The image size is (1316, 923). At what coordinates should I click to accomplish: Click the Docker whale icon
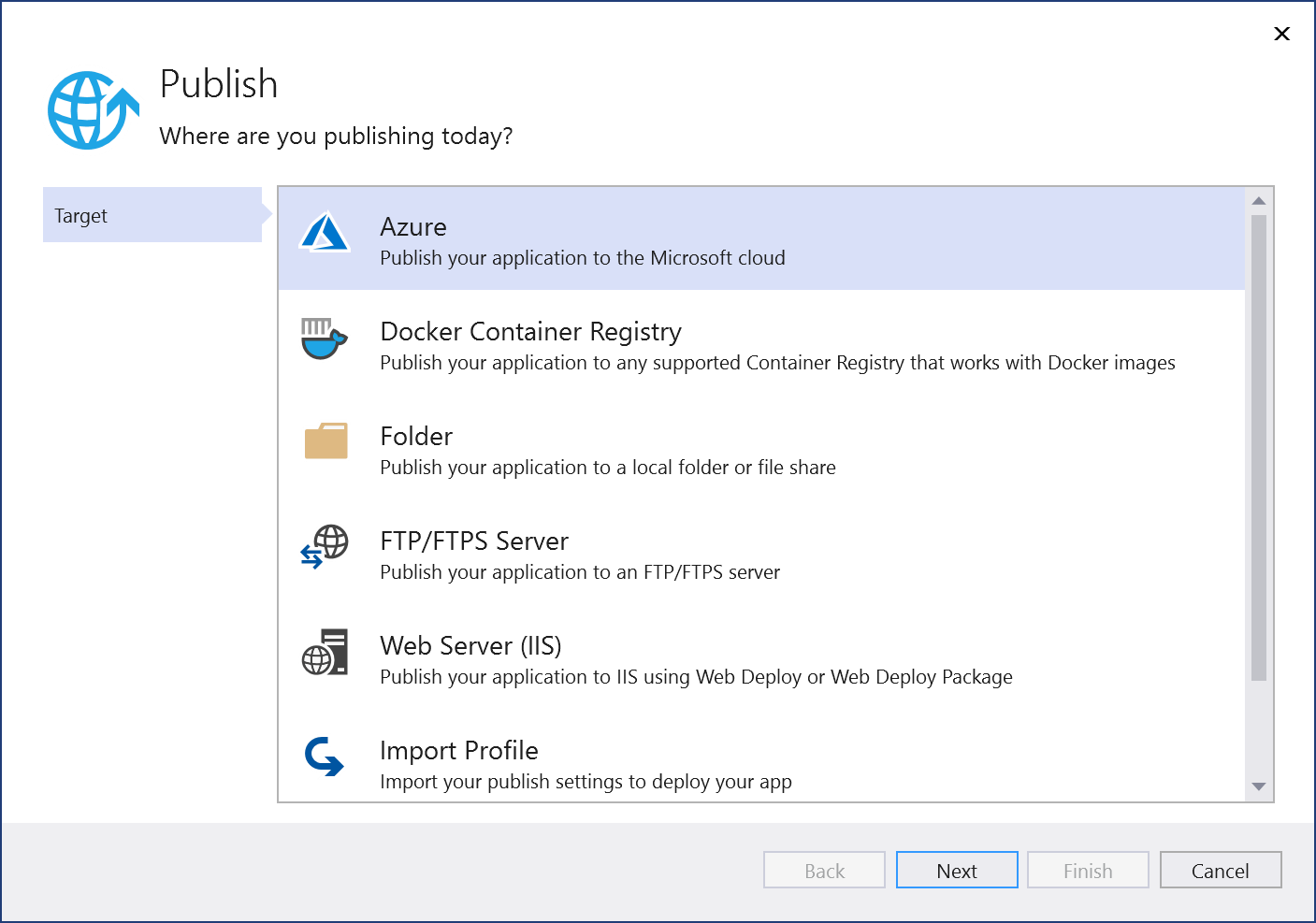coord(324,339)
